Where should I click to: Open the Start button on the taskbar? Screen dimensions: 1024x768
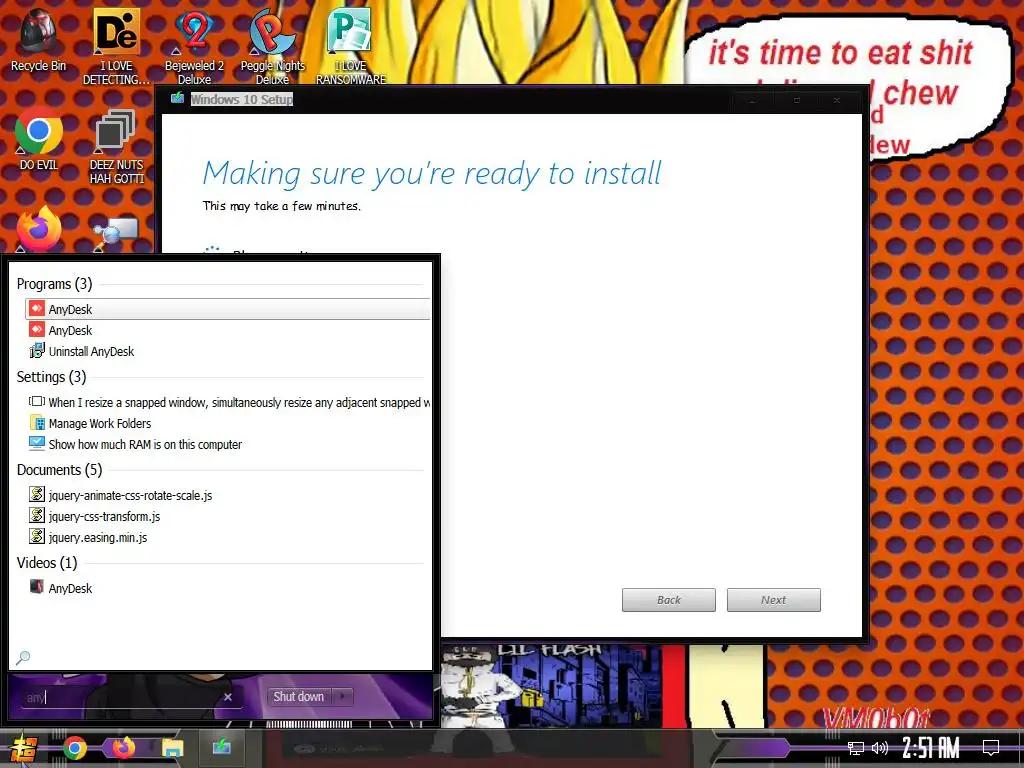pos(23,748)
